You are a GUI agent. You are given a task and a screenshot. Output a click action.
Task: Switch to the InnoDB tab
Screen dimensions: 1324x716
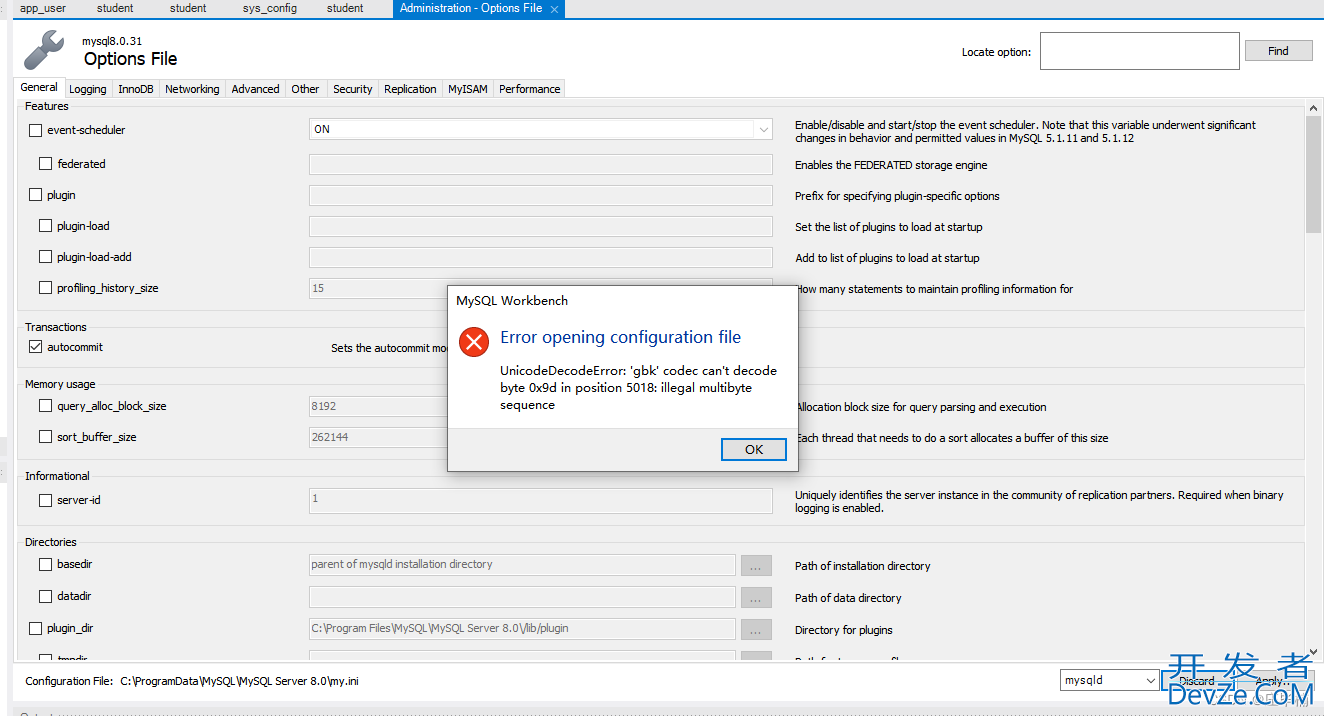pos(136,89)
